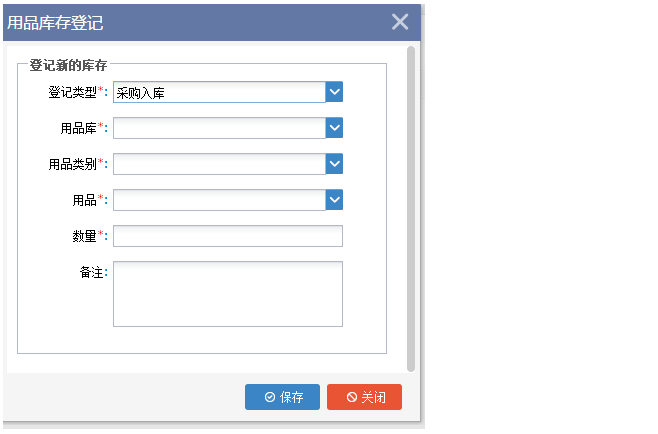Click the 登记类型 label

78,92
